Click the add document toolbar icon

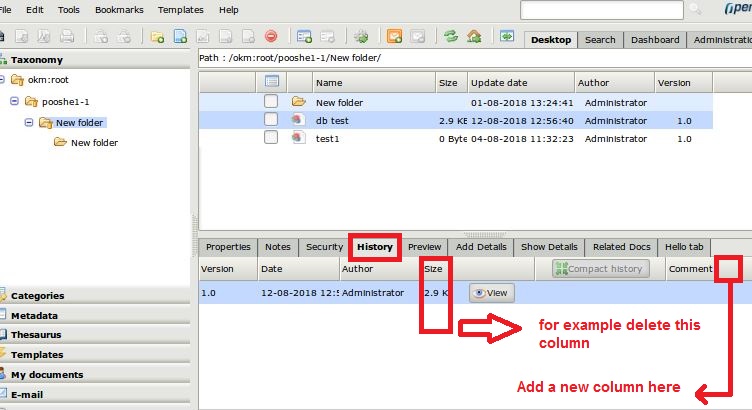tap(180, 37)
